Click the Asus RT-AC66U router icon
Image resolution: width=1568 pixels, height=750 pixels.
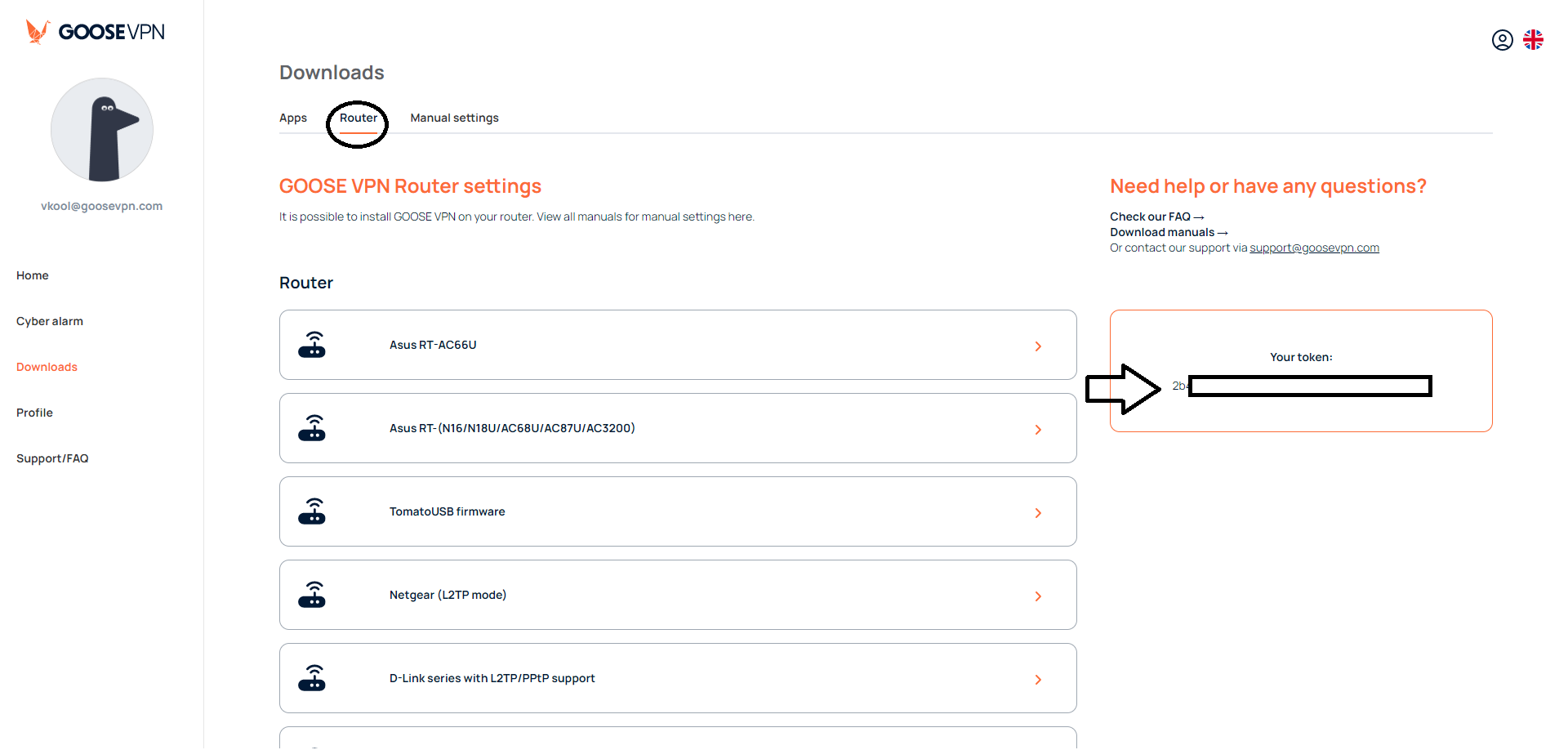click(x=312, y=345)
